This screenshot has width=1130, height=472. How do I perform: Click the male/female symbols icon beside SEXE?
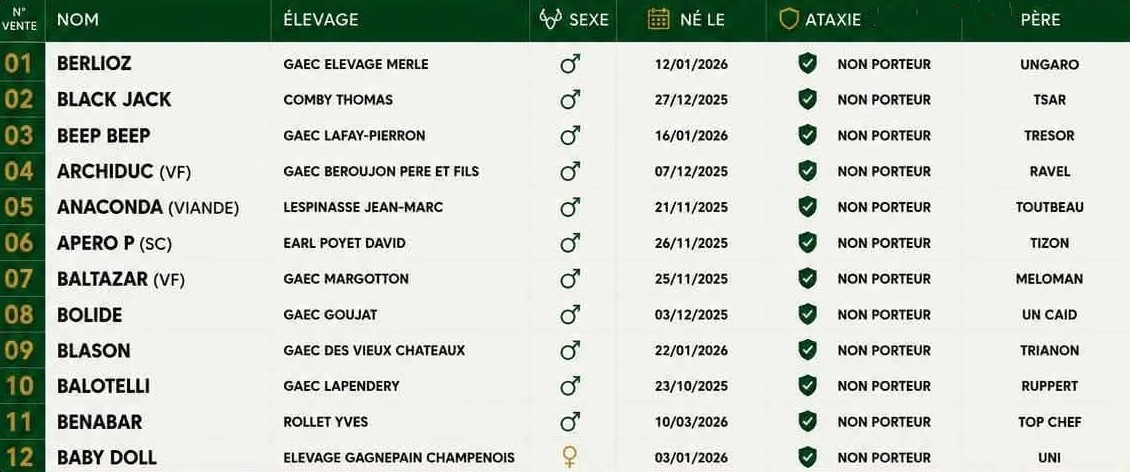pyautogui.click(x=551, y=19)
